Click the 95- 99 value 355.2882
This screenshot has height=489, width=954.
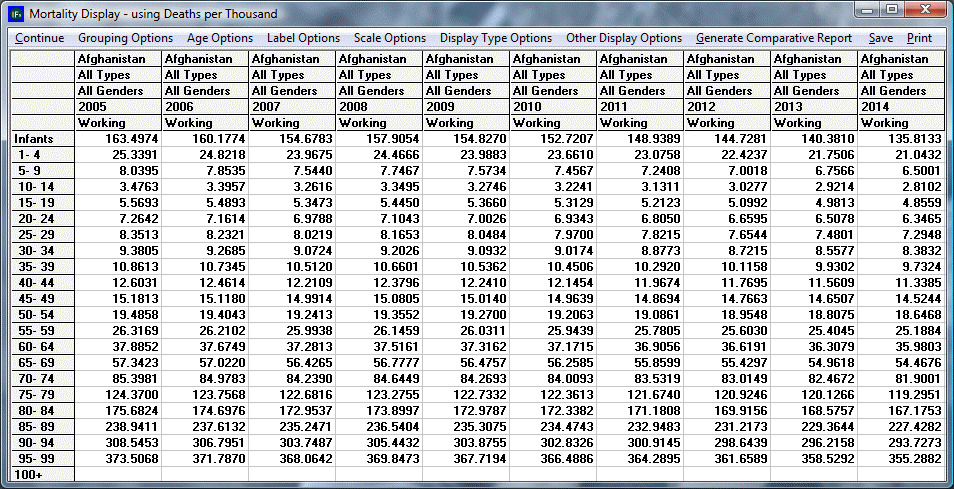point(900,459)
